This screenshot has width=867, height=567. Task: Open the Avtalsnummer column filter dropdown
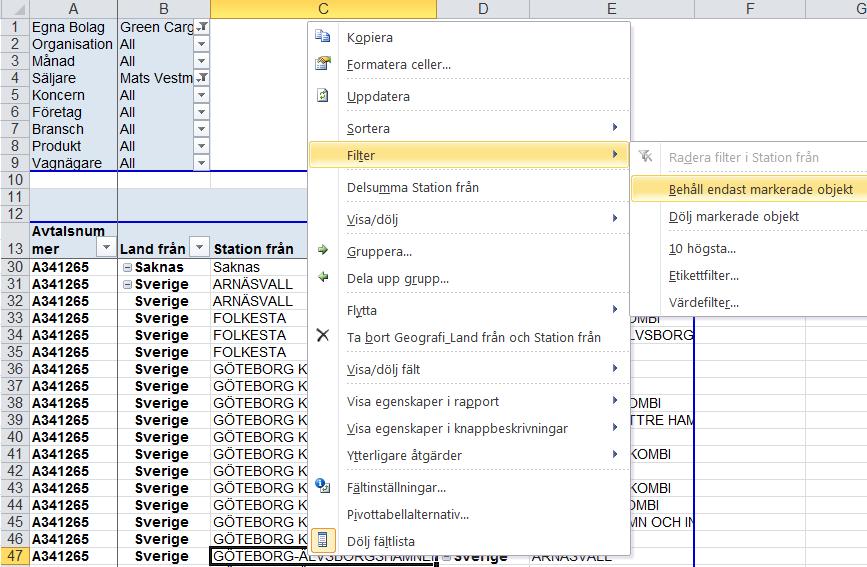click(106, 247)
